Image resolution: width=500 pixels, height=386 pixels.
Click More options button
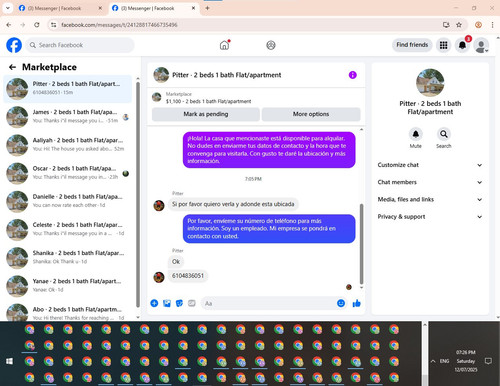311,114
